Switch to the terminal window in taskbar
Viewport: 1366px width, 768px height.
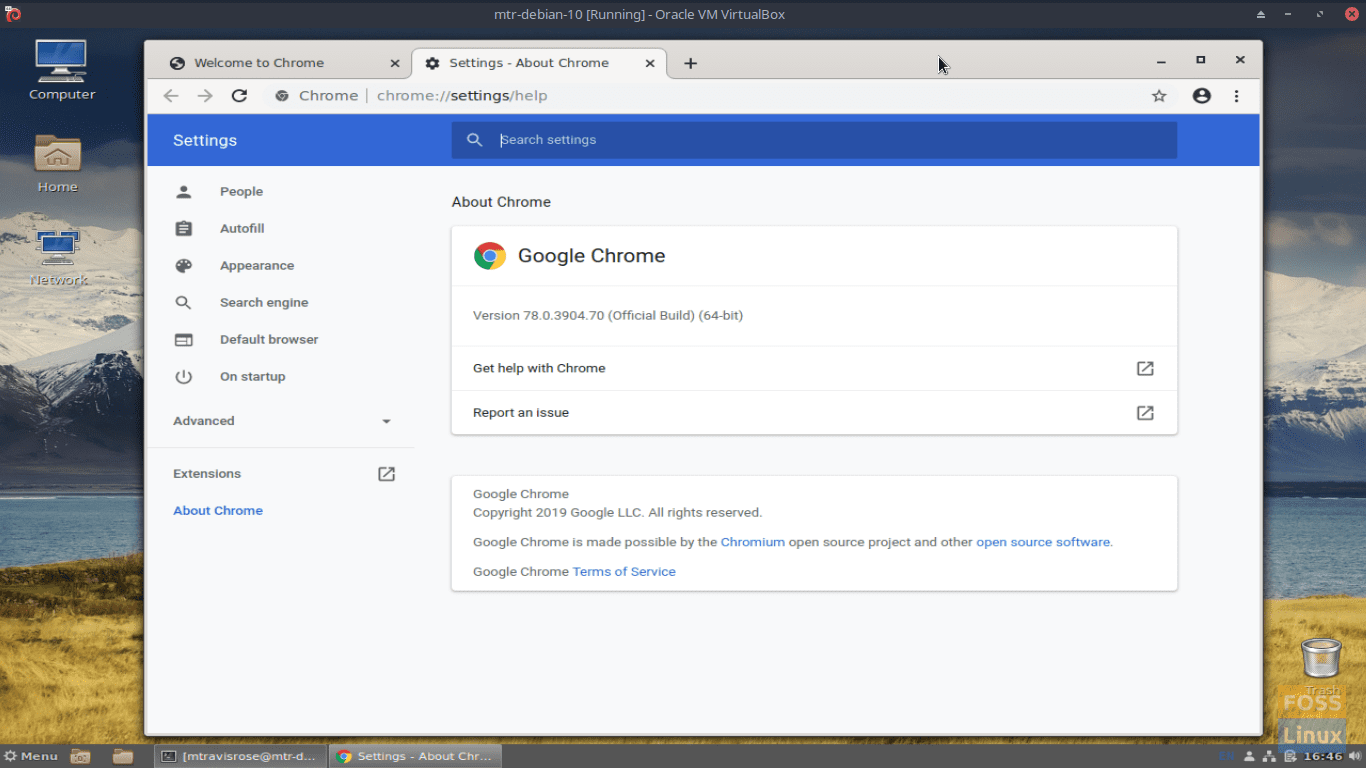(241, 756)
